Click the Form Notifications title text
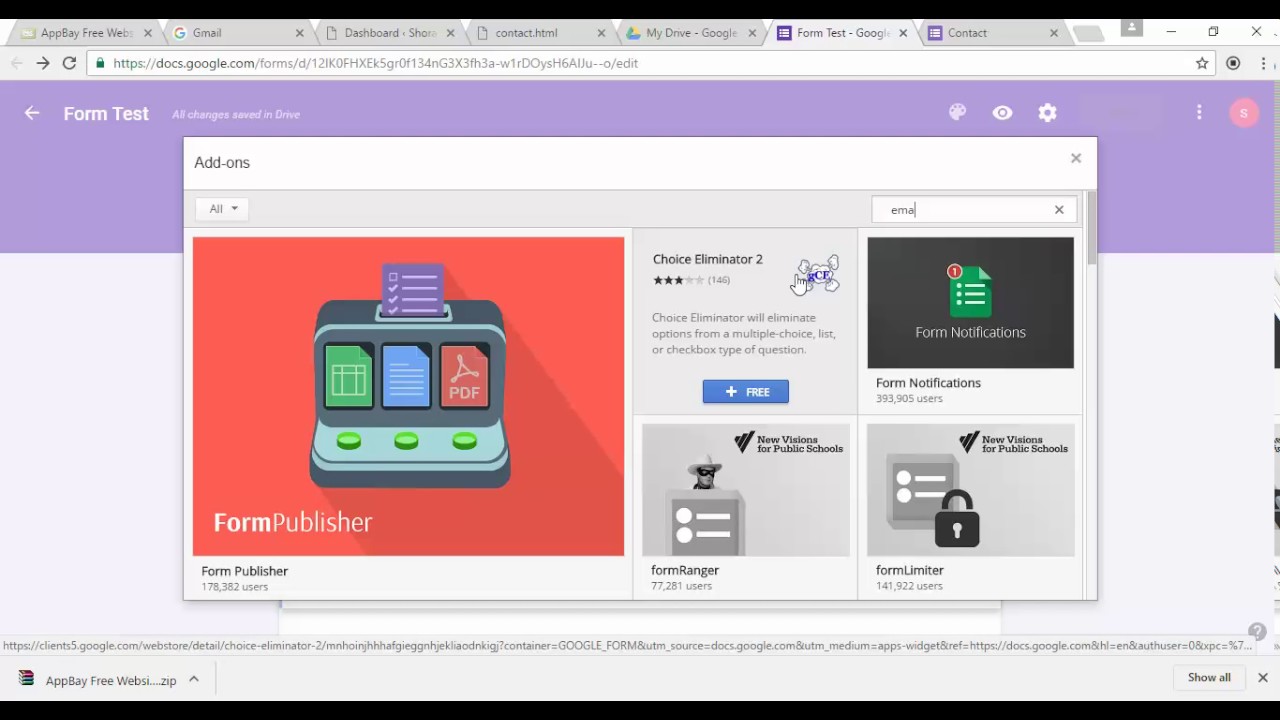Image resolution: width=1280 pixels, height=720 pixels. (x=928, y=383)
